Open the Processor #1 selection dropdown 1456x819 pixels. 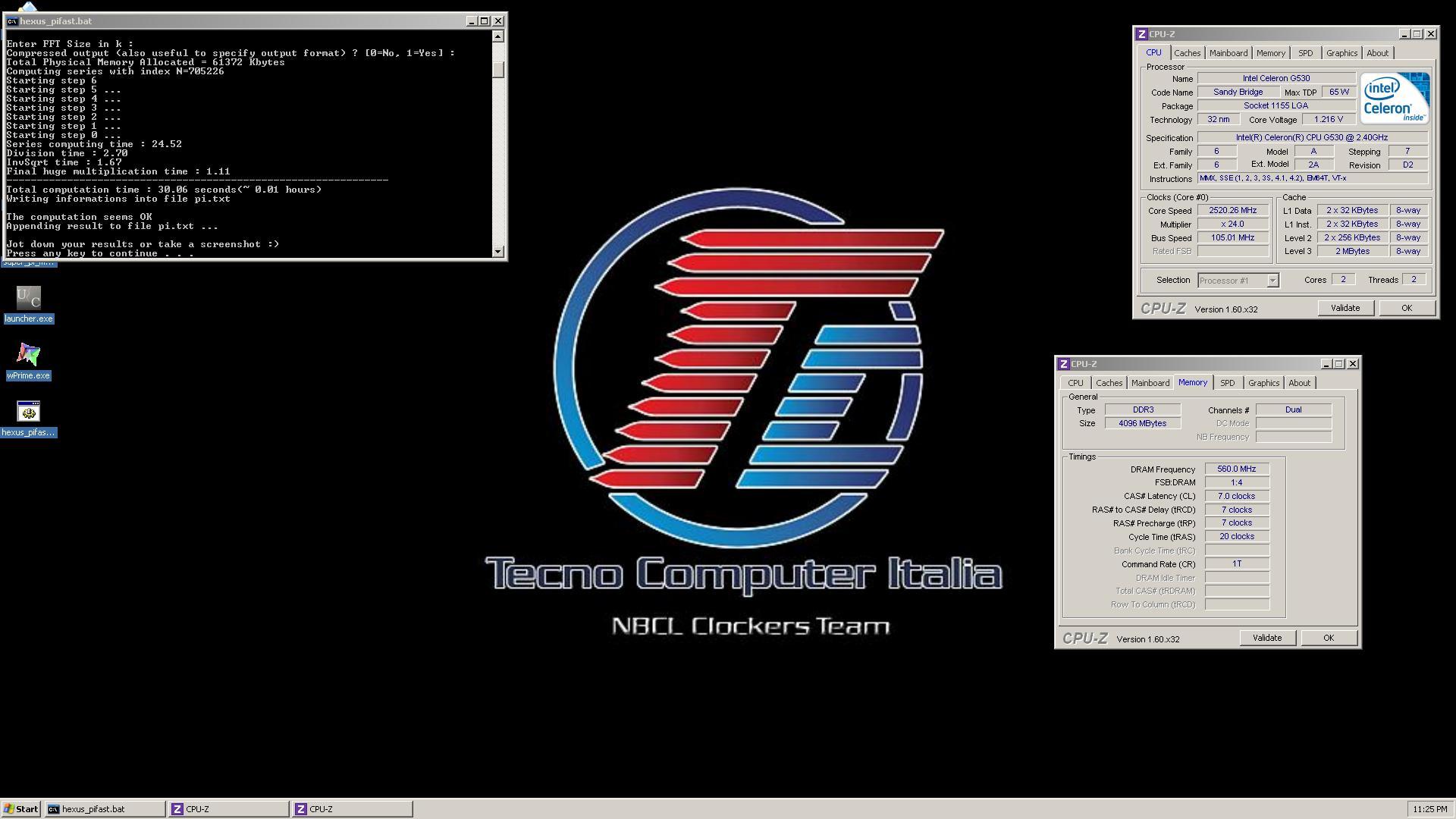pos(1272,281)
